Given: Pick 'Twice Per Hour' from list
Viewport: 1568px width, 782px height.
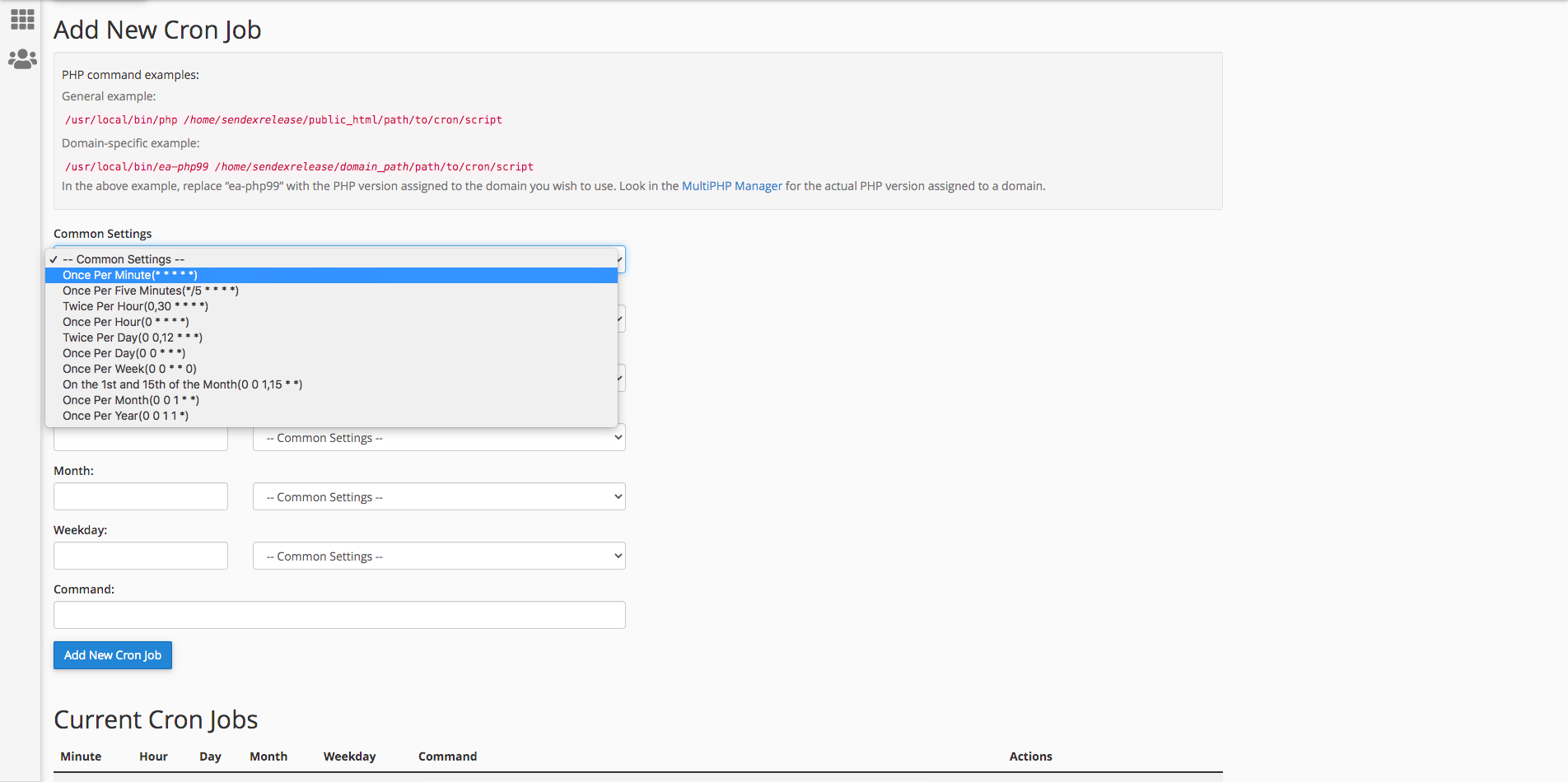Looking at the screenshot, I should 135,306.
